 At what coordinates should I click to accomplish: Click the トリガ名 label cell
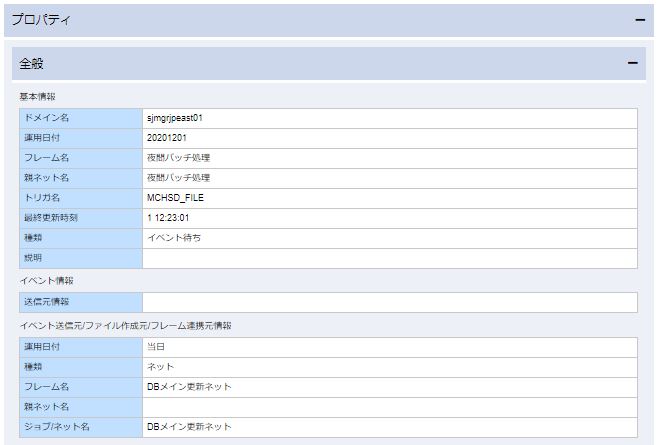[x=81, y=198]
